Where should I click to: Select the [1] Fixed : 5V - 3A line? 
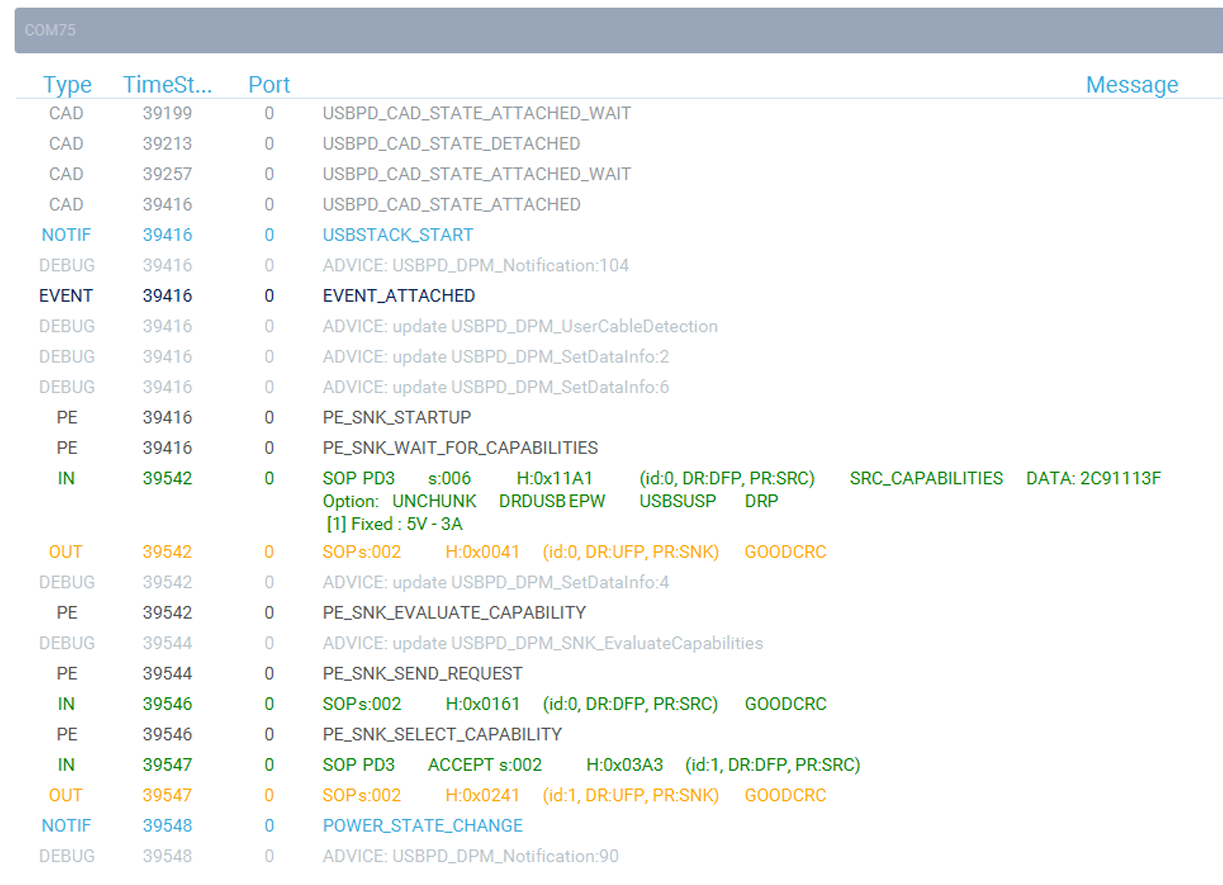(x=395, y=523)
